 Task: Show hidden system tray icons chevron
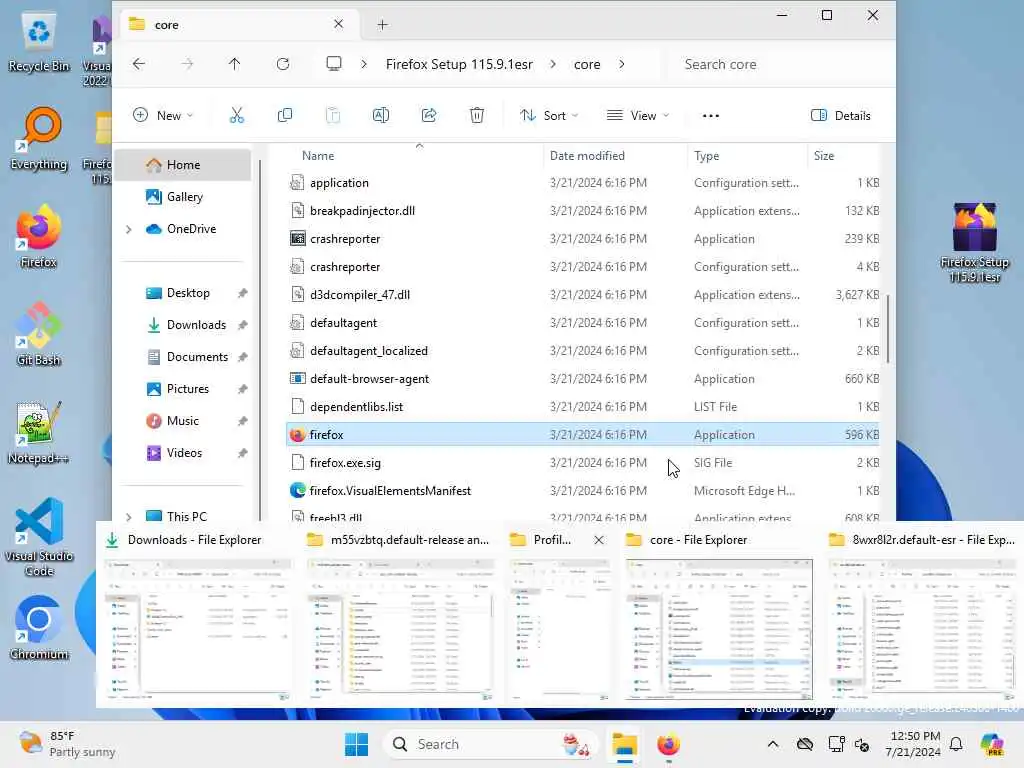click(773, 744)
